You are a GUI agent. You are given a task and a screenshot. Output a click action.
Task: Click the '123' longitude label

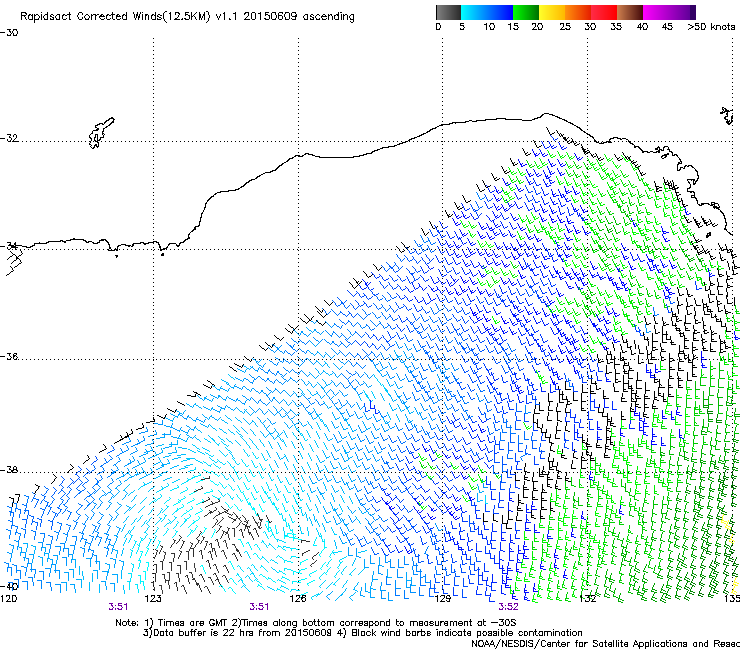tap(153, 599)
